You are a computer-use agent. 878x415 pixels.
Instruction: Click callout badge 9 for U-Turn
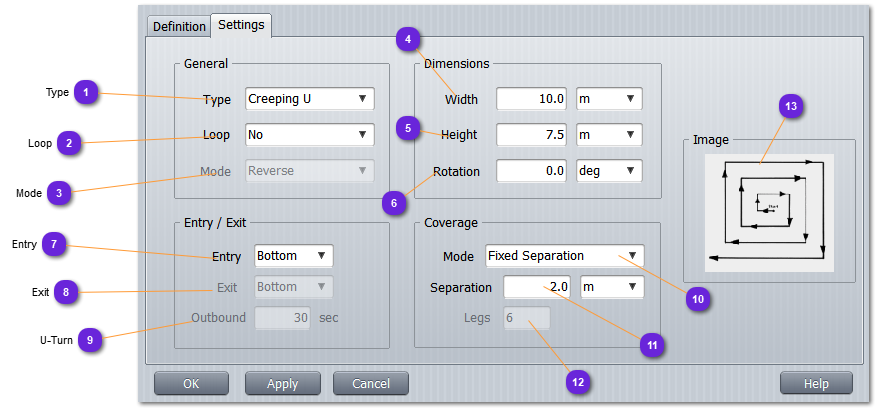coord(90,340)
